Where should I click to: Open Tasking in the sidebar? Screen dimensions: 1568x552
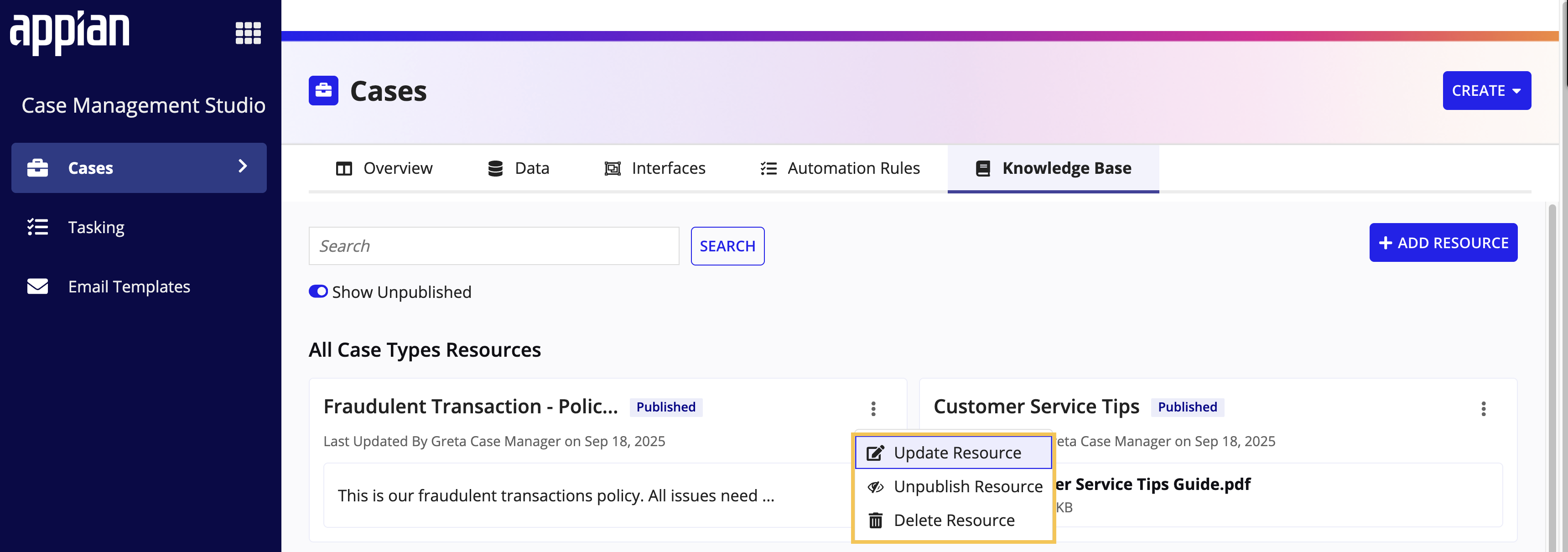(x=139, y=227)
